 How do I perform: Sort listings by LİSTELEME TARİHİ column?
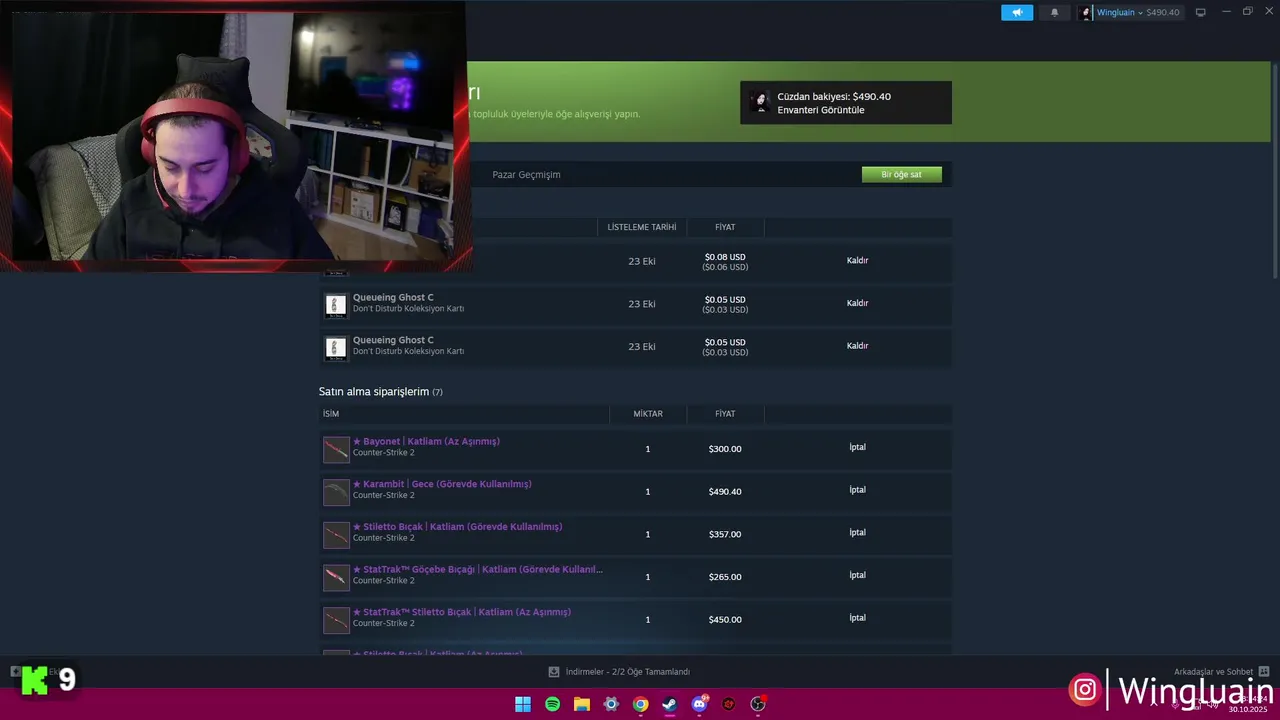(x=642, y=227)
